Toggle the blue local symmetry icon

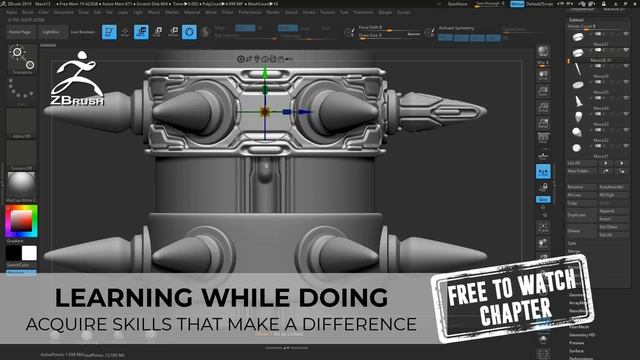click(x=543, y=172)
